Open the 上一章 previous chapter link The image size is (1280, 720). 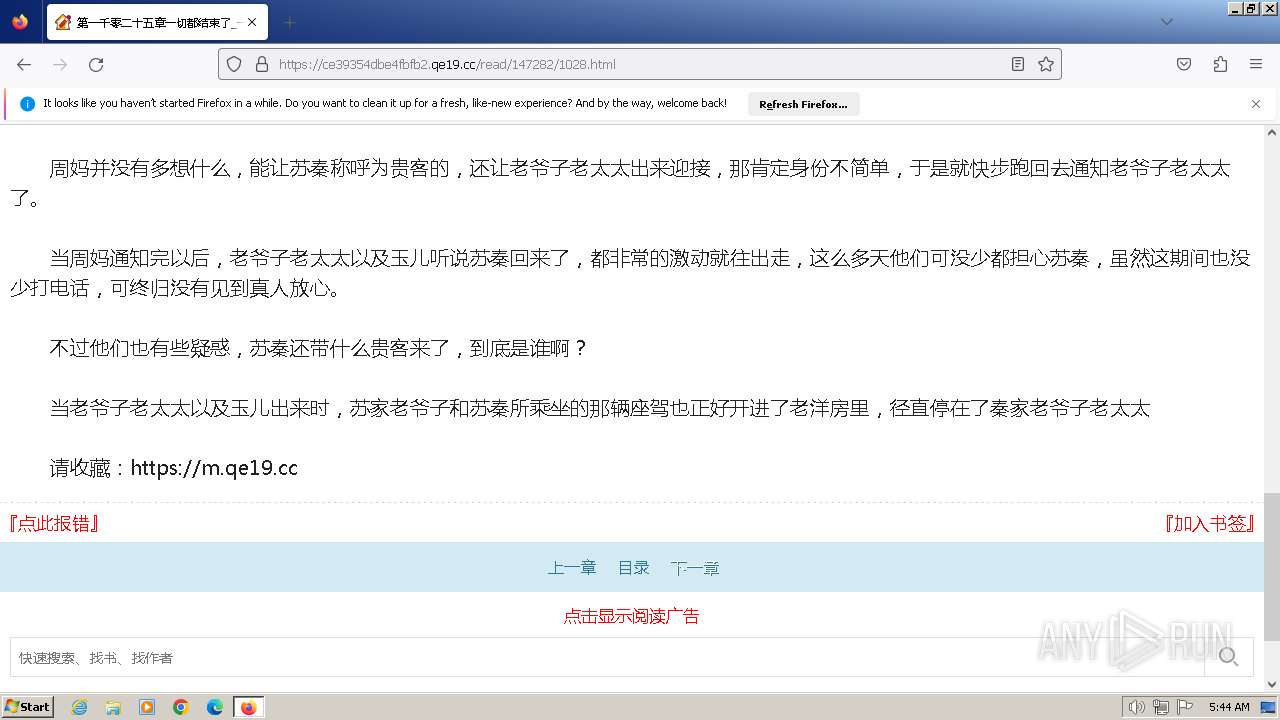[x=572, y=568]
